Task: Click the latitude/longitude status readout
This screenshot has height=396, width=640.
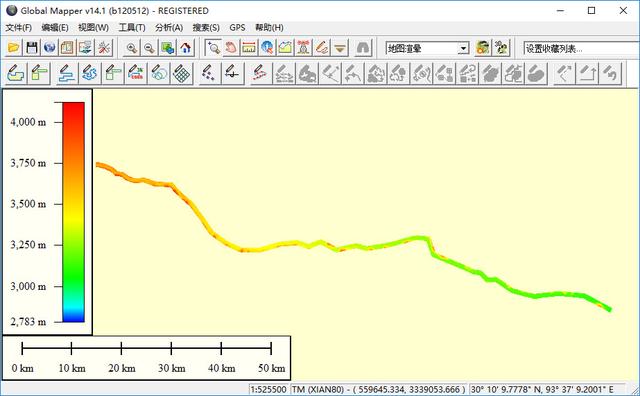Action: pyautogui.click(x=542, y=389)
